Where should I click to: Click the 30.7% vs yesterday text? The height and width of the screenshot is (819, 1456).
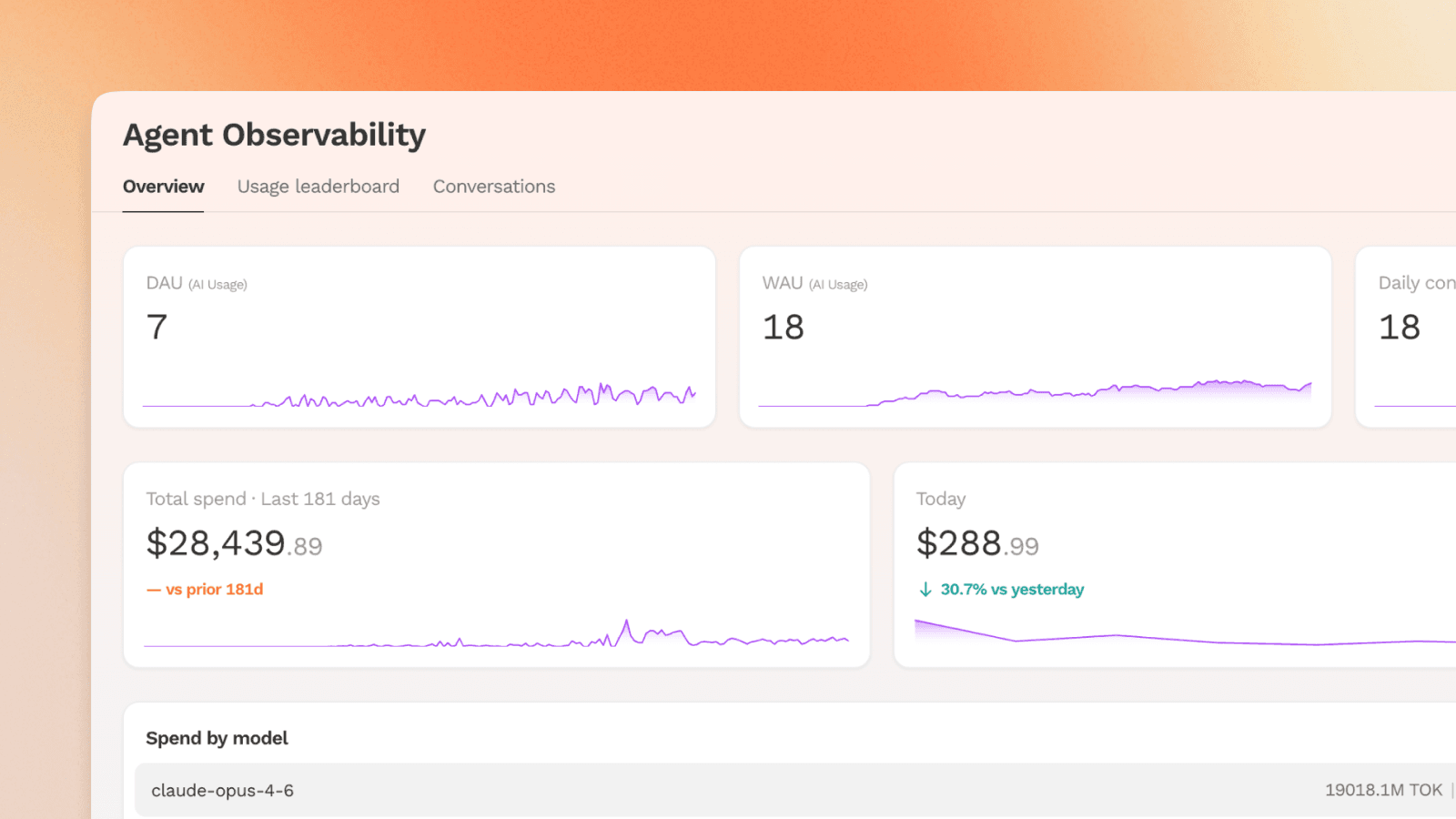click(1012, 590)
